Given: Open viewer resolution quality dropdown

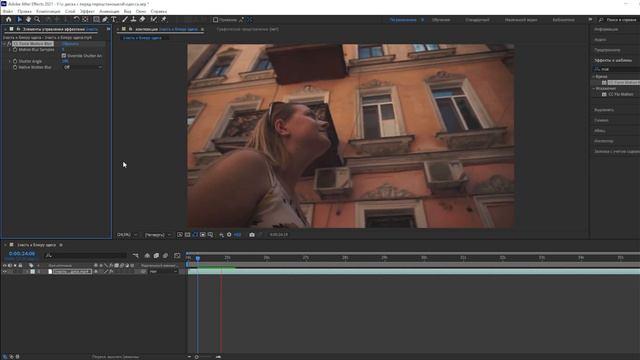Looking at the screenshot, I should click(x=158, y=235).
